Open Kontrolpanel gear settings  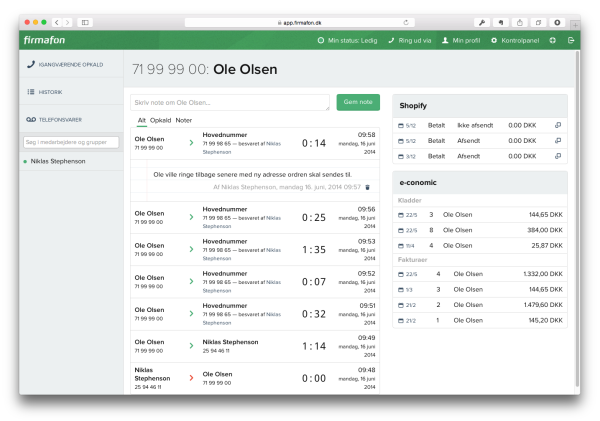click(492, 40)
